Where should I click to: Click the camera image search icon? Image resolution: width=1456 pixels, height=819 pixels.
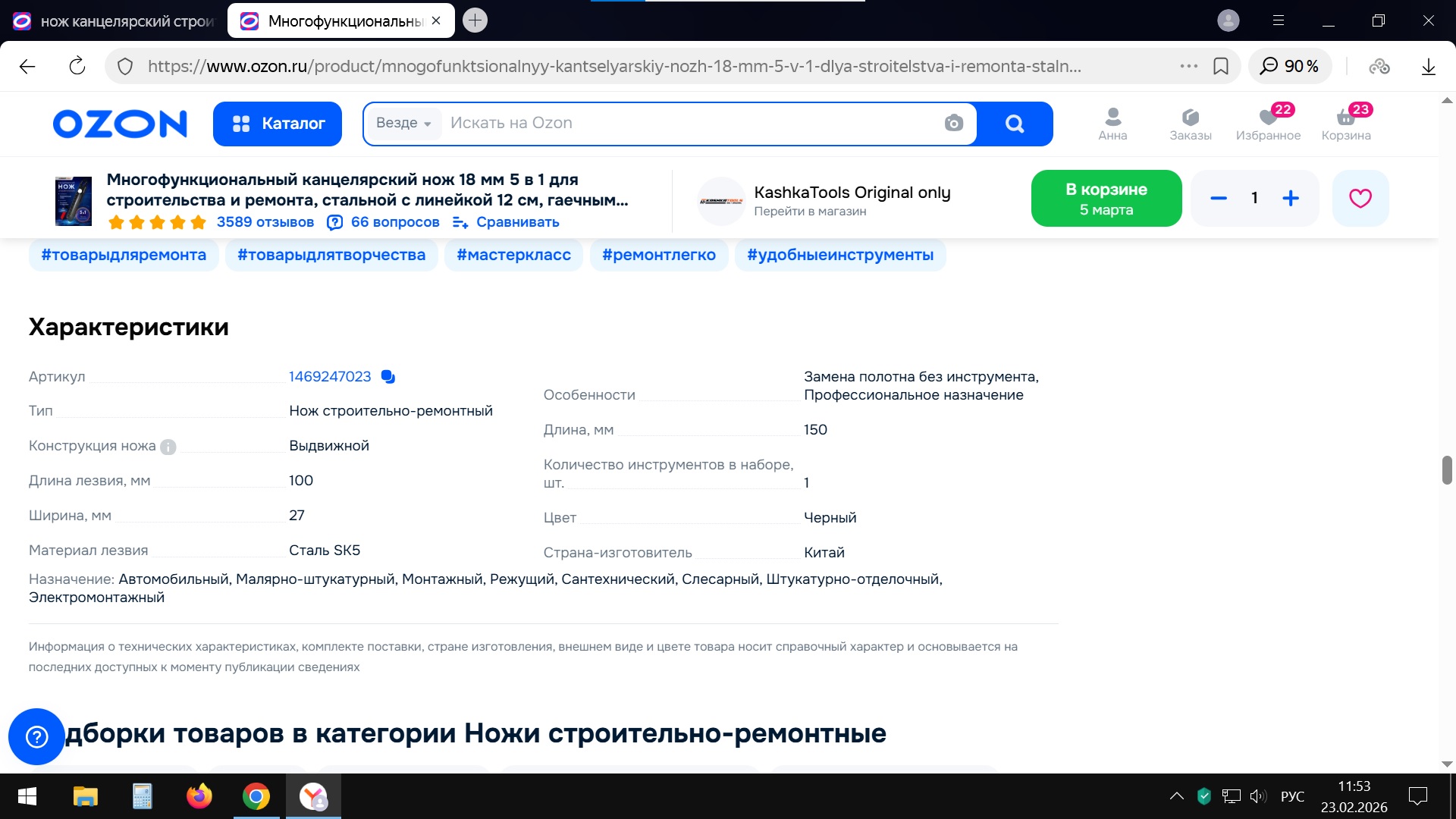coord(953,123)
